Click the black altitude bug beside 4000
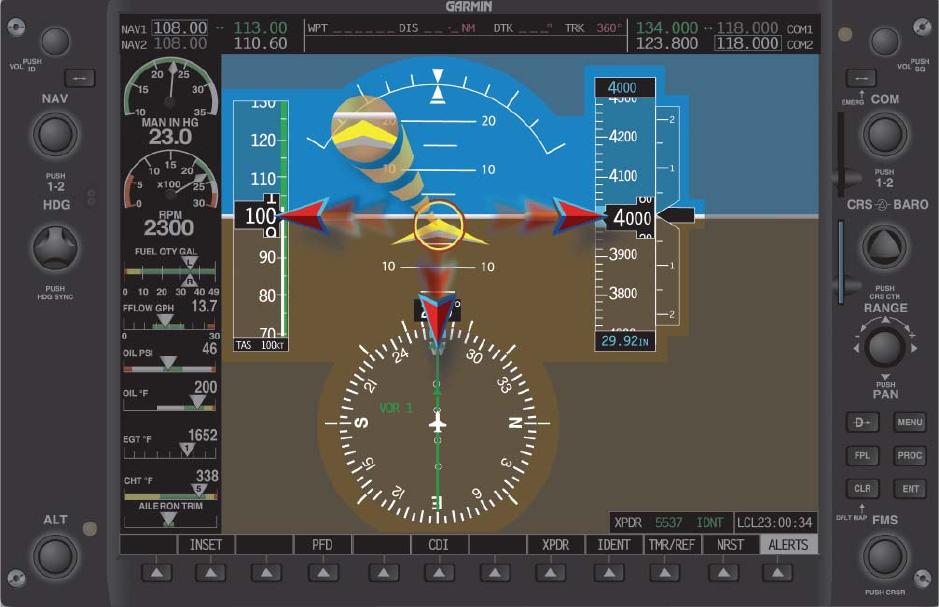The width and height of the screenshot is (939, 607). coord(676,215)
